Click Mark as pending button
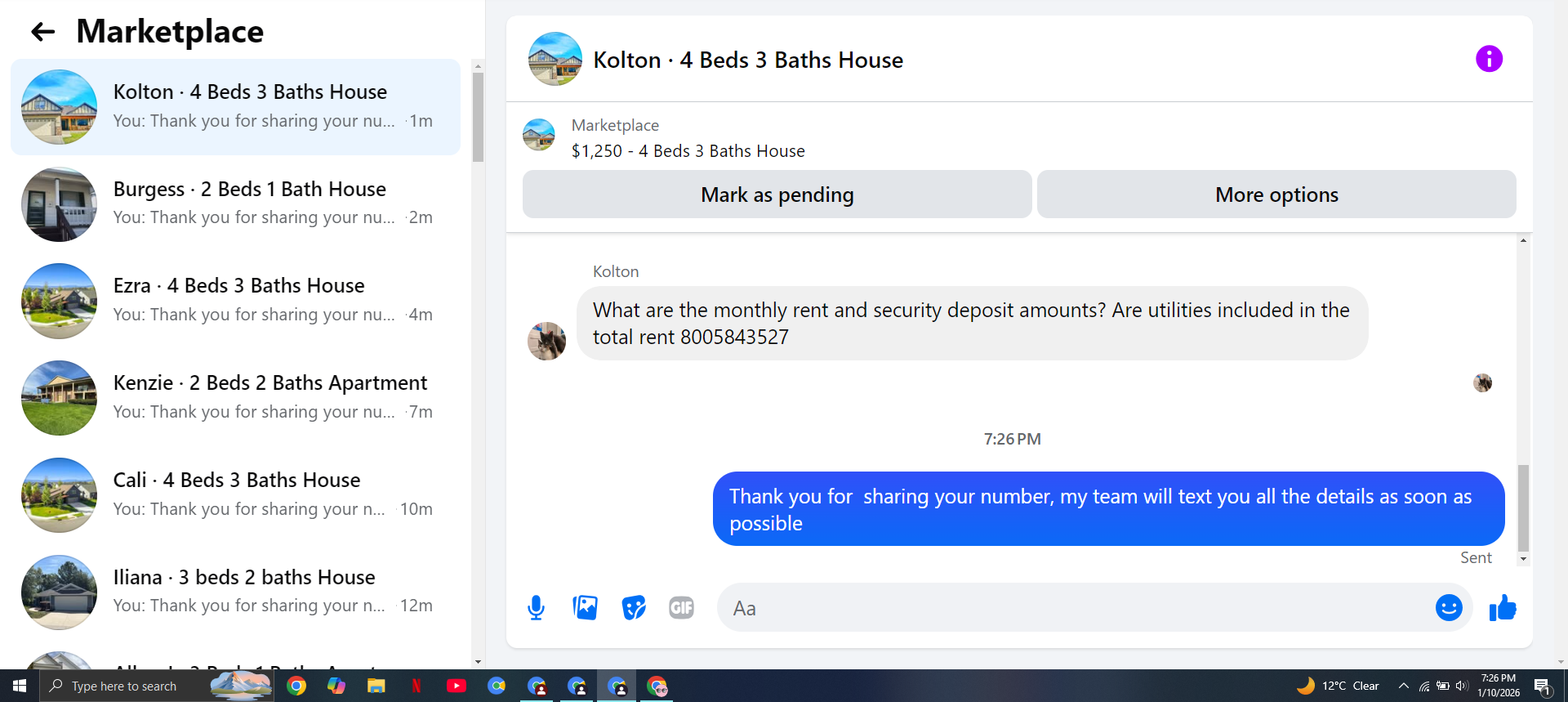 [777, 195]
